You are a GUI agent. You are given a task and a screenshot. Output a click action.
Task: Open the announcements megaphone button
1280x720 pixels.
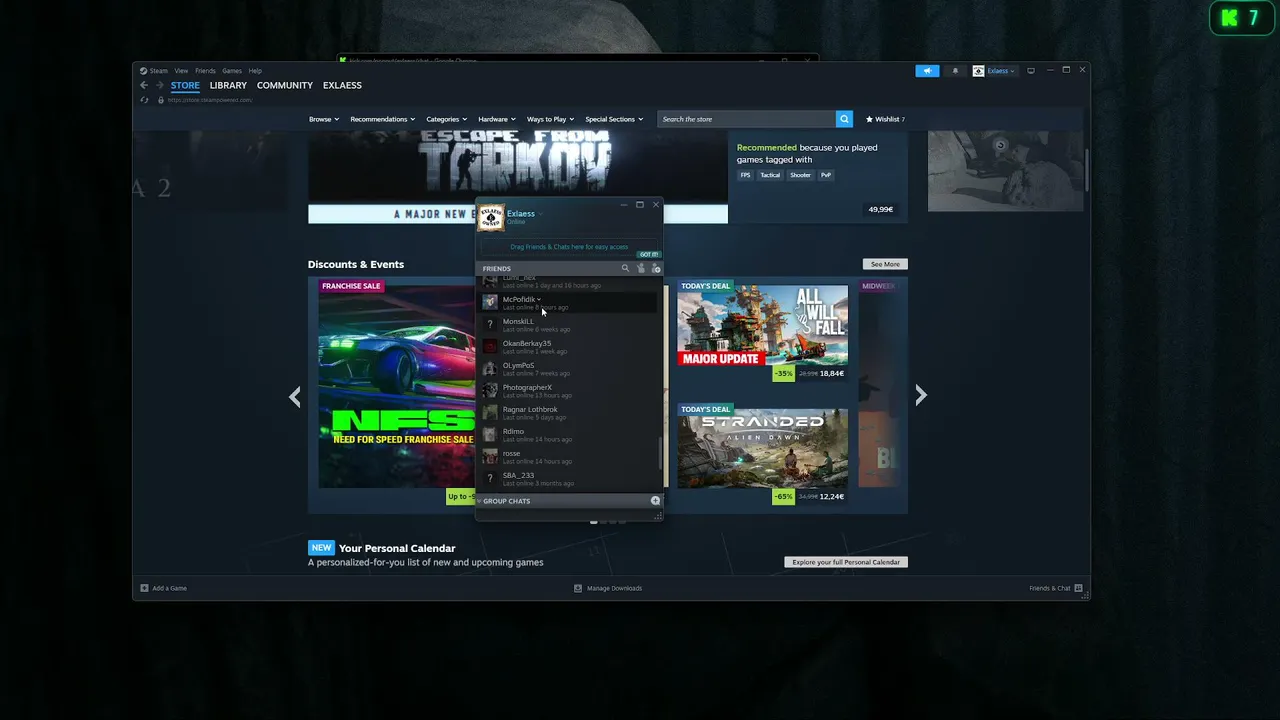point(927,71)
